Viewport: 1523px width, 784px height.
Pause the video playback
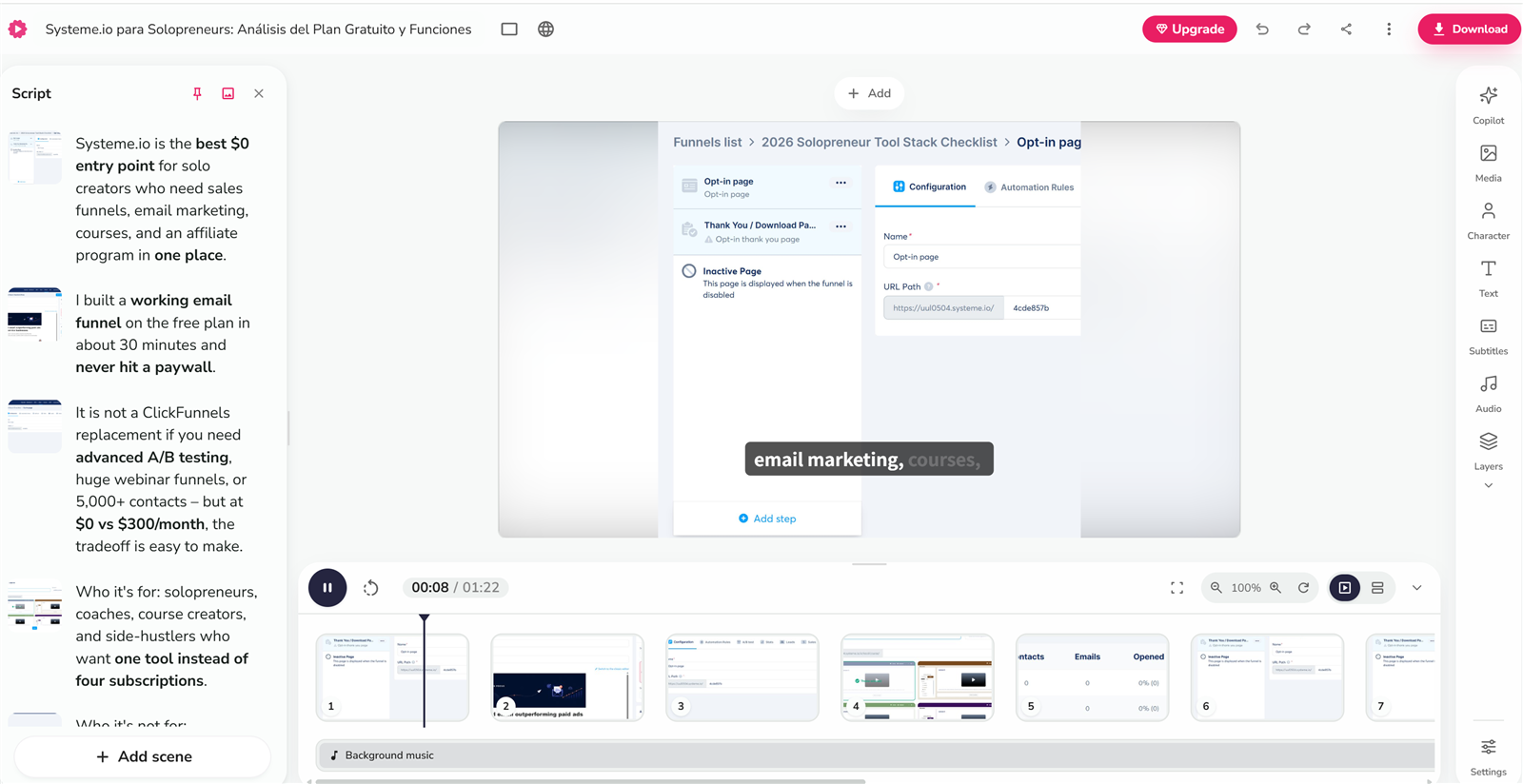[327, 588]
